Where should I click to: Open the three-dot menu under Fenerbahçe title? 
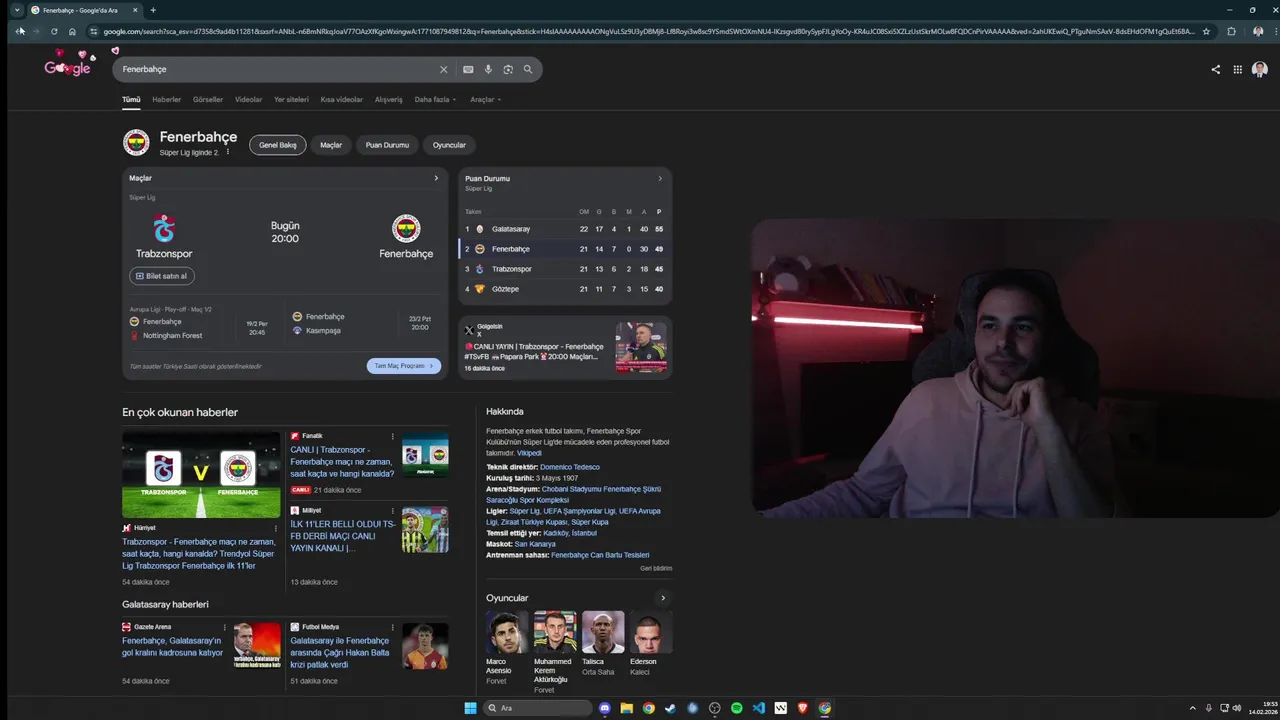pyautogui.click(x=228, y=152)
